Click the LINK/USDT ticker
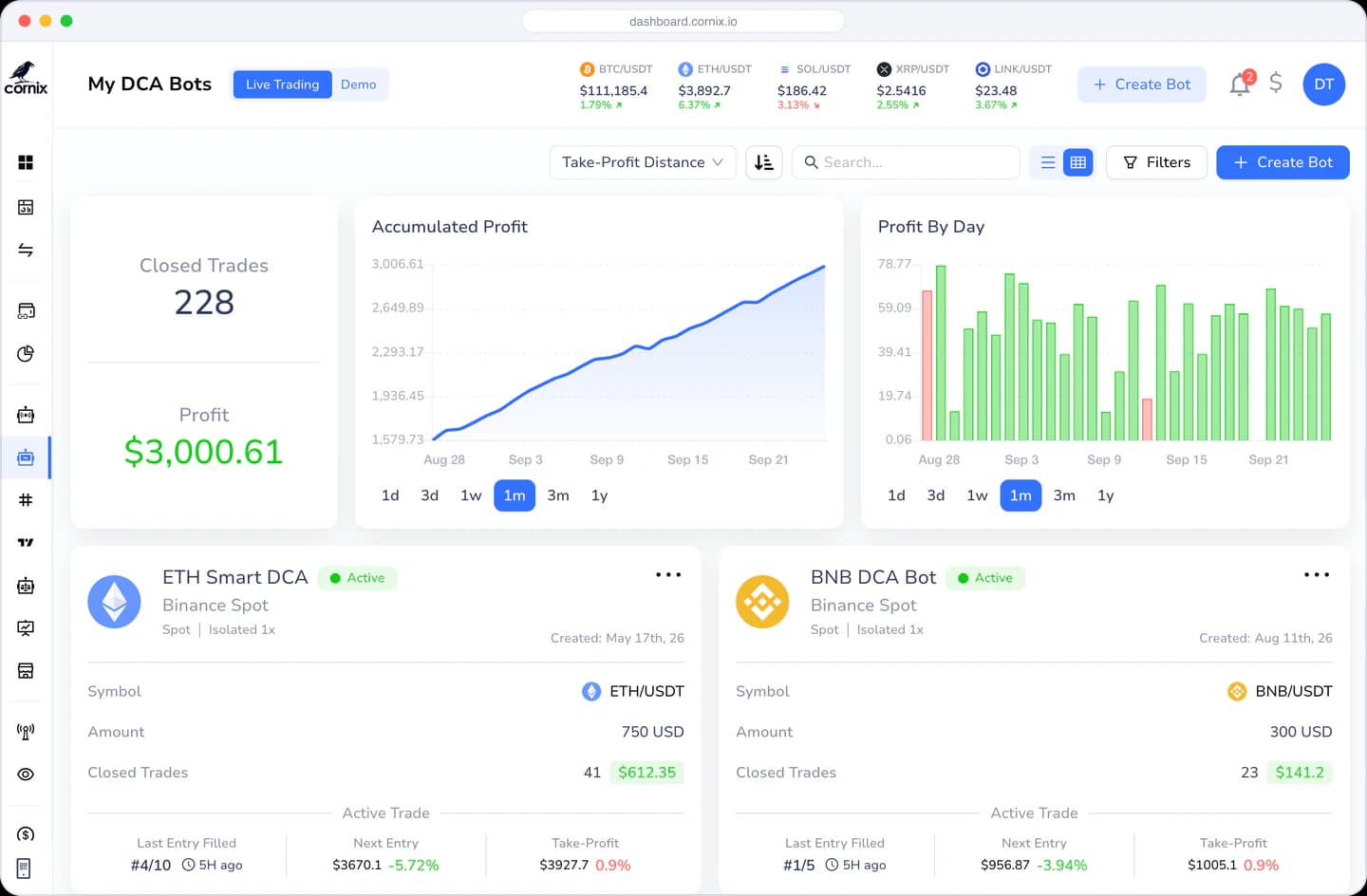This screenshot has width=1367, height=896. point(1013,86)
